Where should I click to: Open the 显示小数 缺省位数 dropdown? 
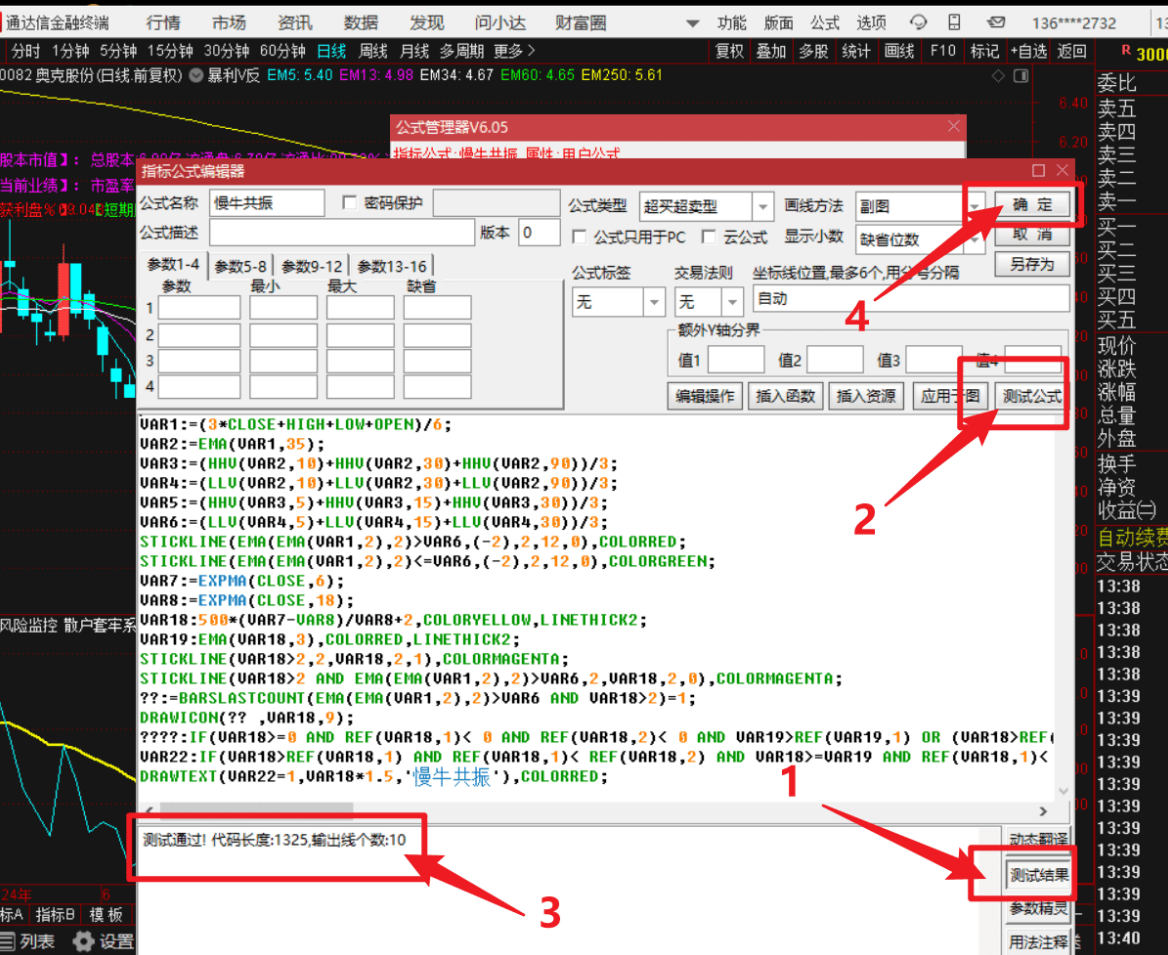974,240
